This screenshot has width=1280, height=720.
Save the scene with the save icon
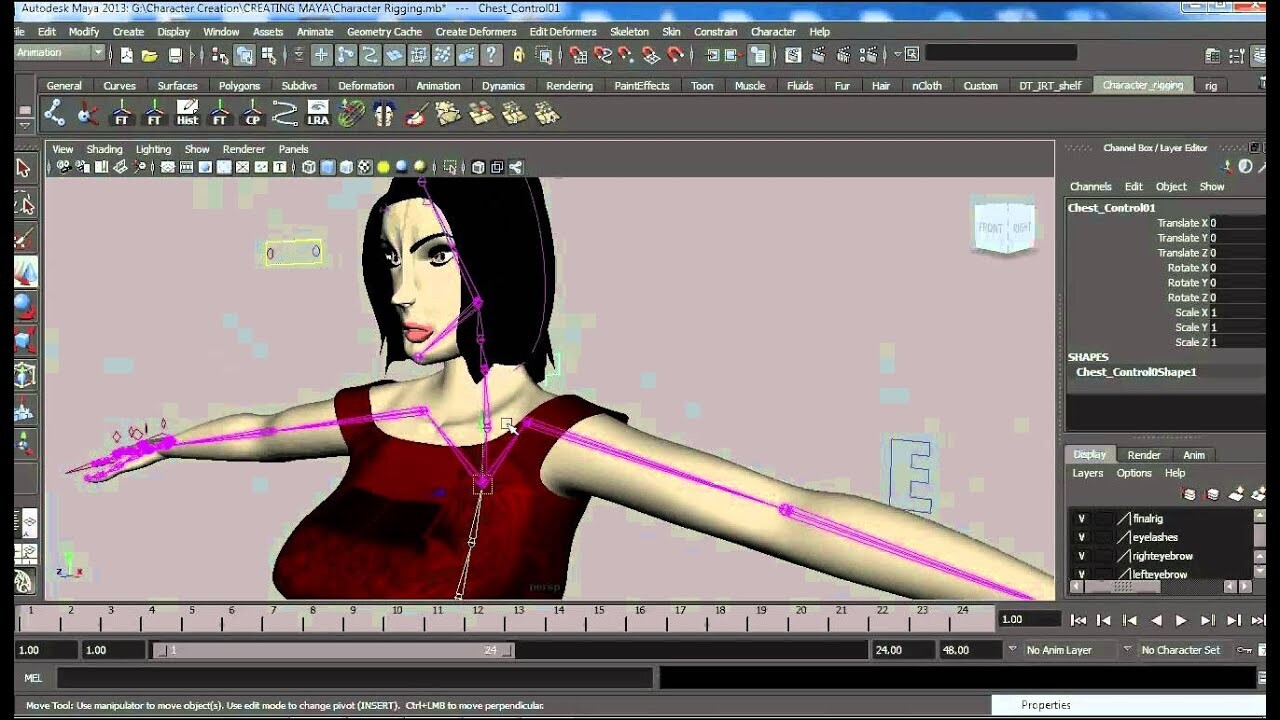[x=173, y=56]
